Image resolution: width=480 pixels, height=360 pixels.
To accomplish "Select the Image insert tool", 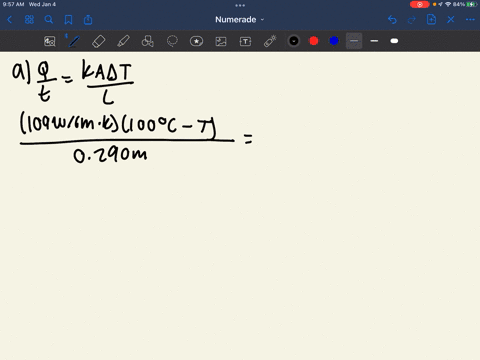I will pyautogui.click(x=221, y=41).
